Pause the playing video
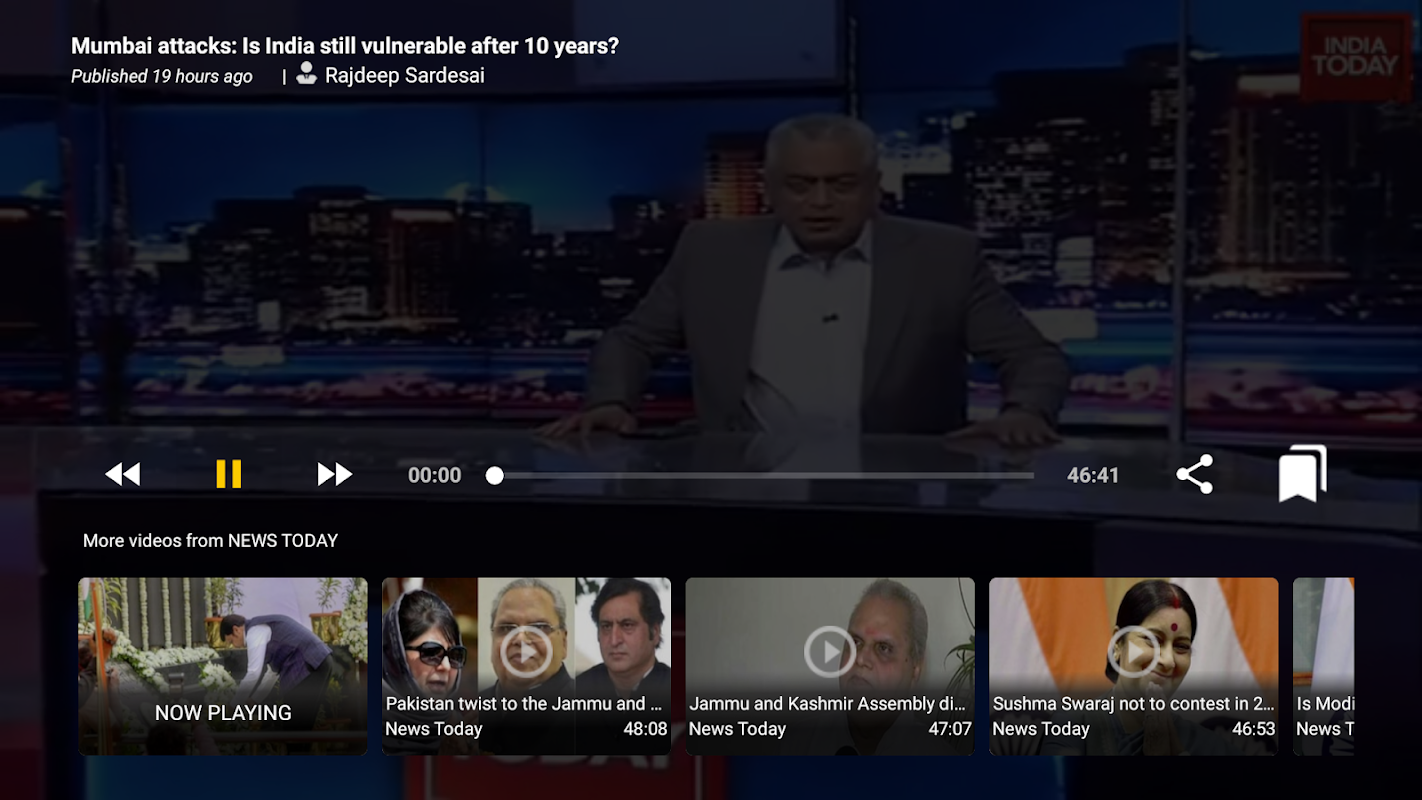 (229, 474)
